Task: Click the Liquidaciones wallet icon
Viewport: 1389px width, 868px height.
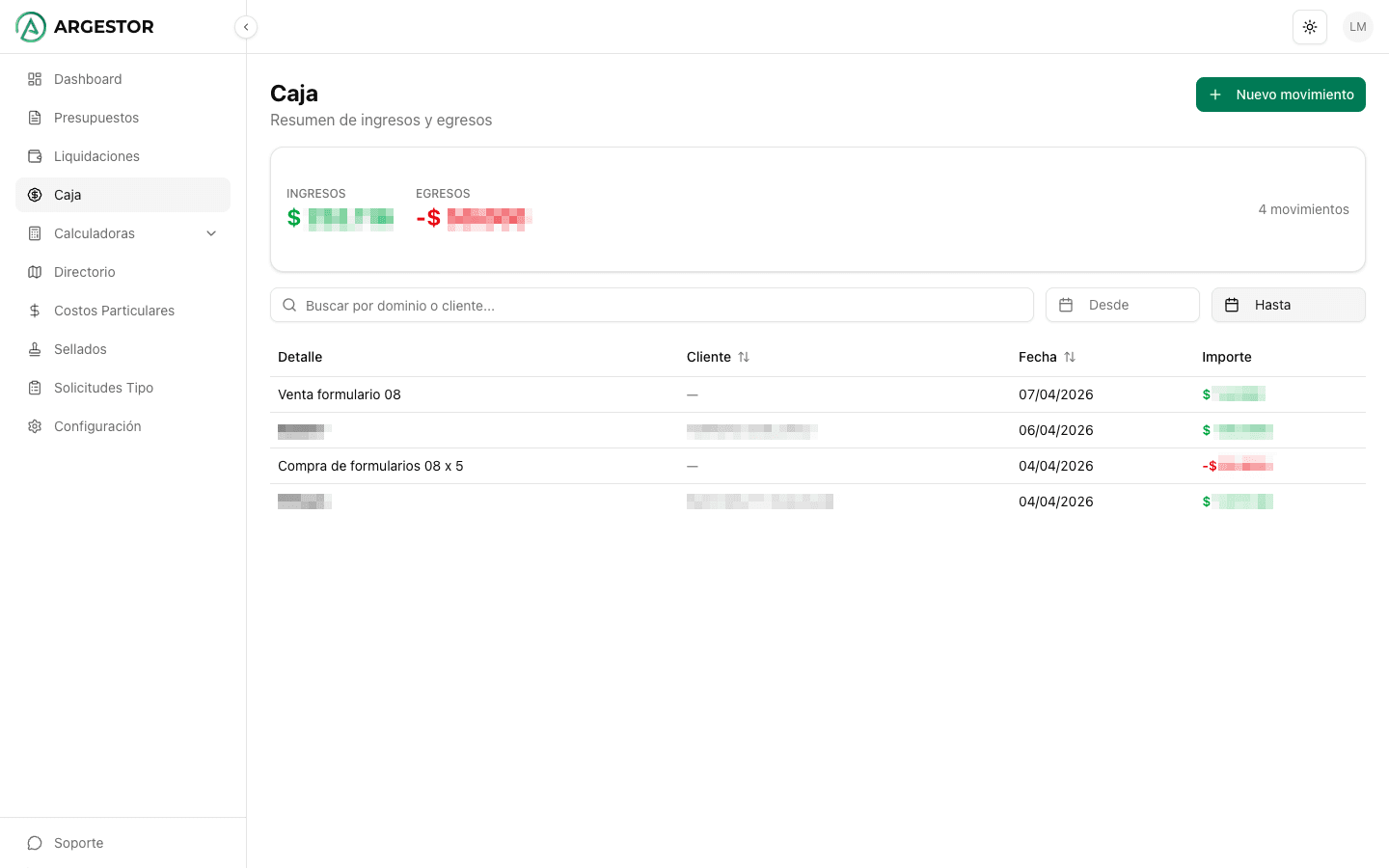Action: (35, 156)
